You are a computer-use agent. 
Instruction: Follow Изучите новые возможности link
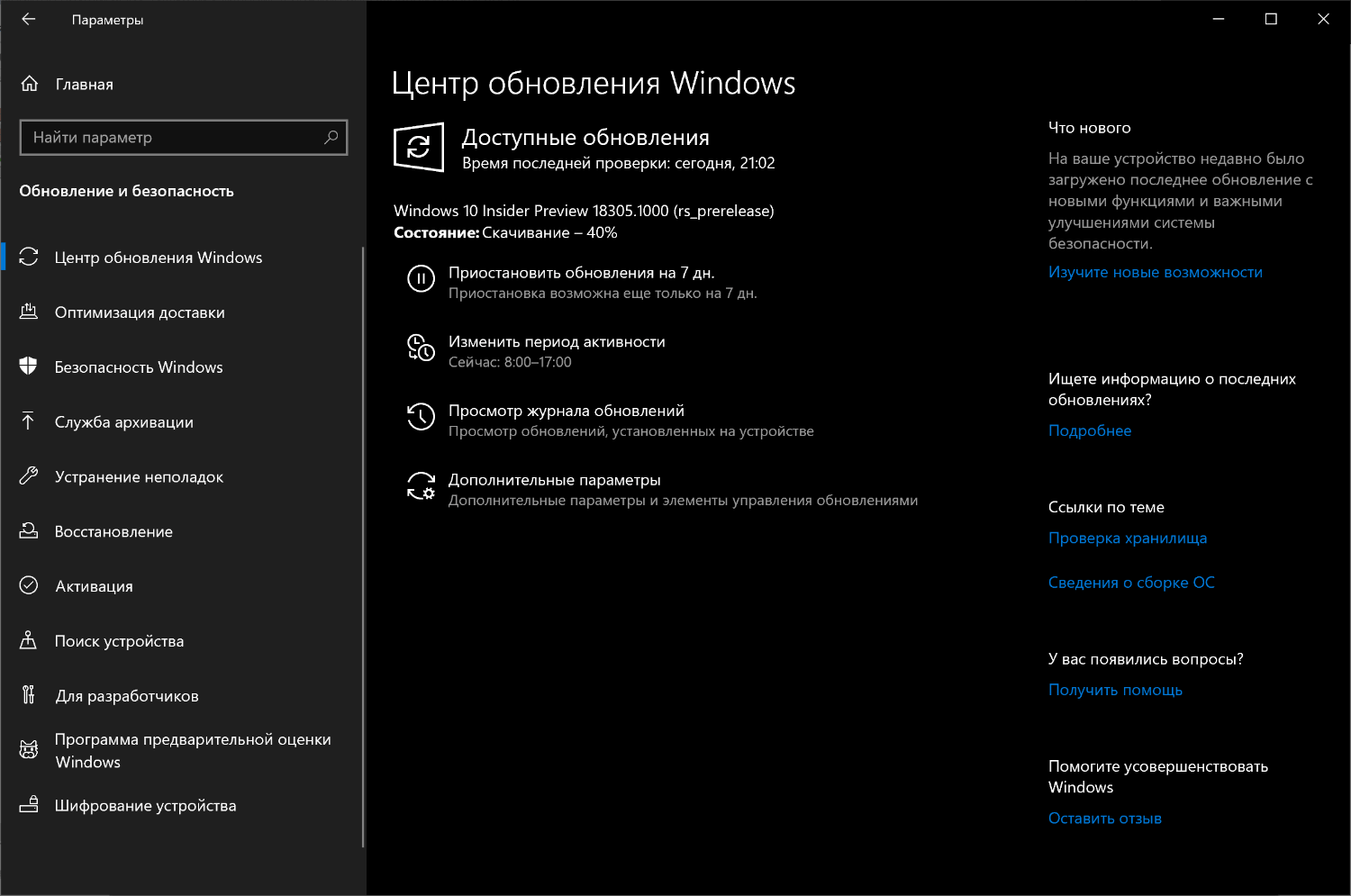coord(1156,272)
